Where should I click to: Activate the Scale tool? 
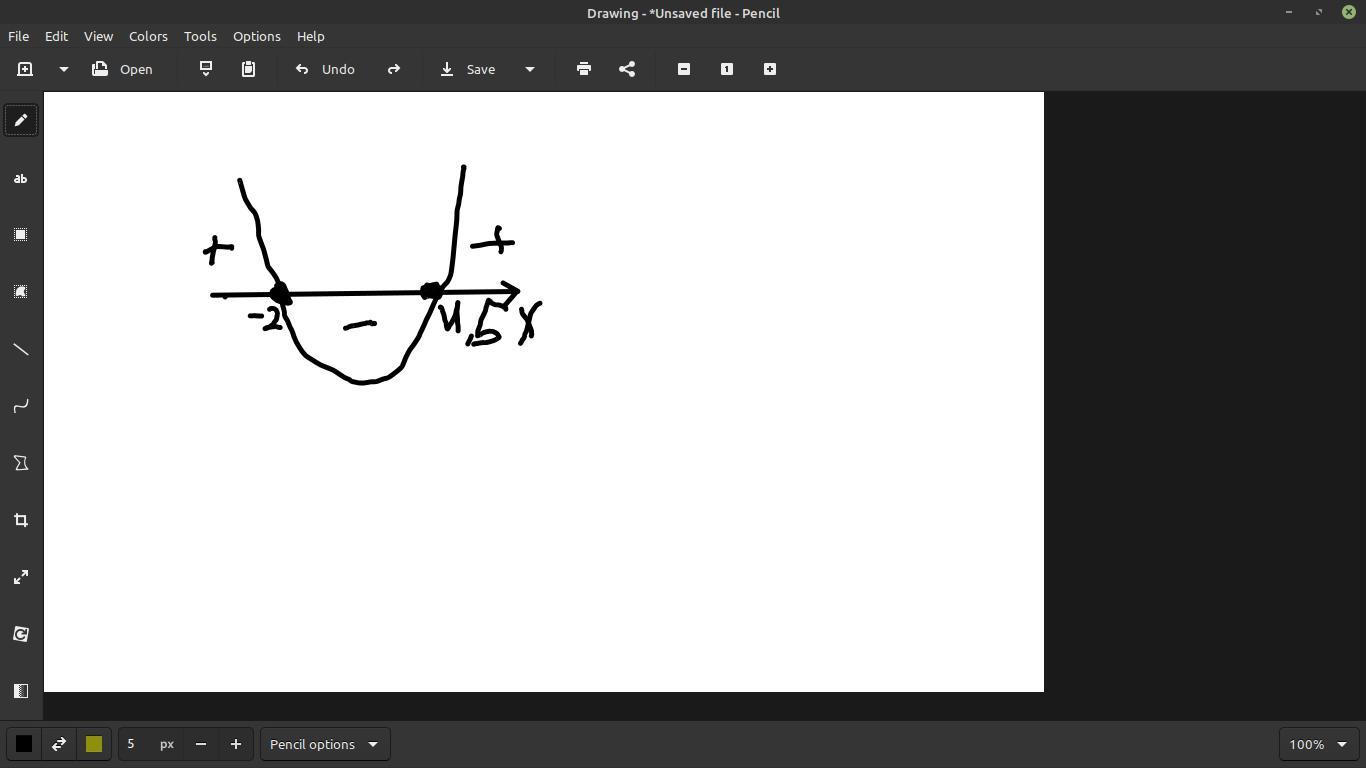[x=21, y=577]
